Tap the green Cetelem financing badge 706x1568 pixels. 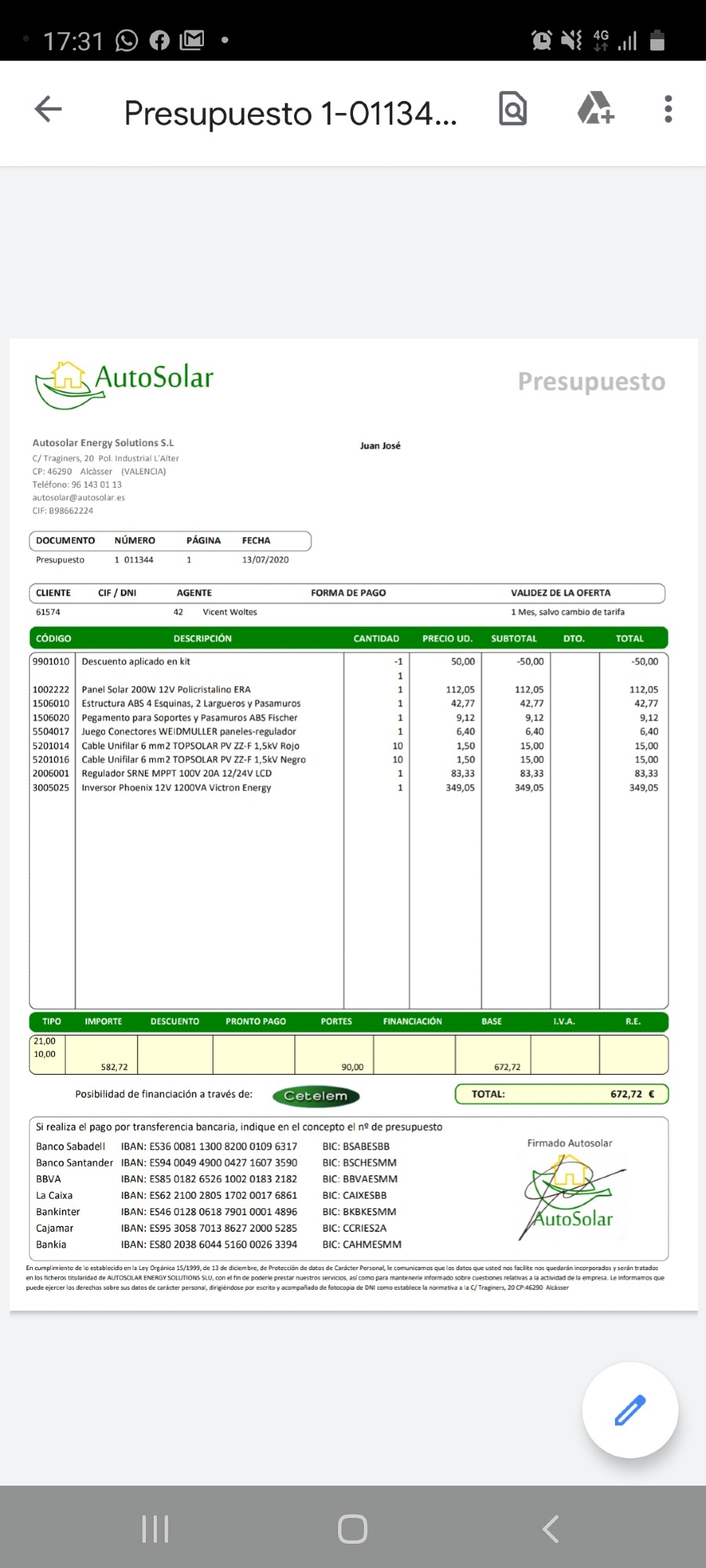point(316,1096)
